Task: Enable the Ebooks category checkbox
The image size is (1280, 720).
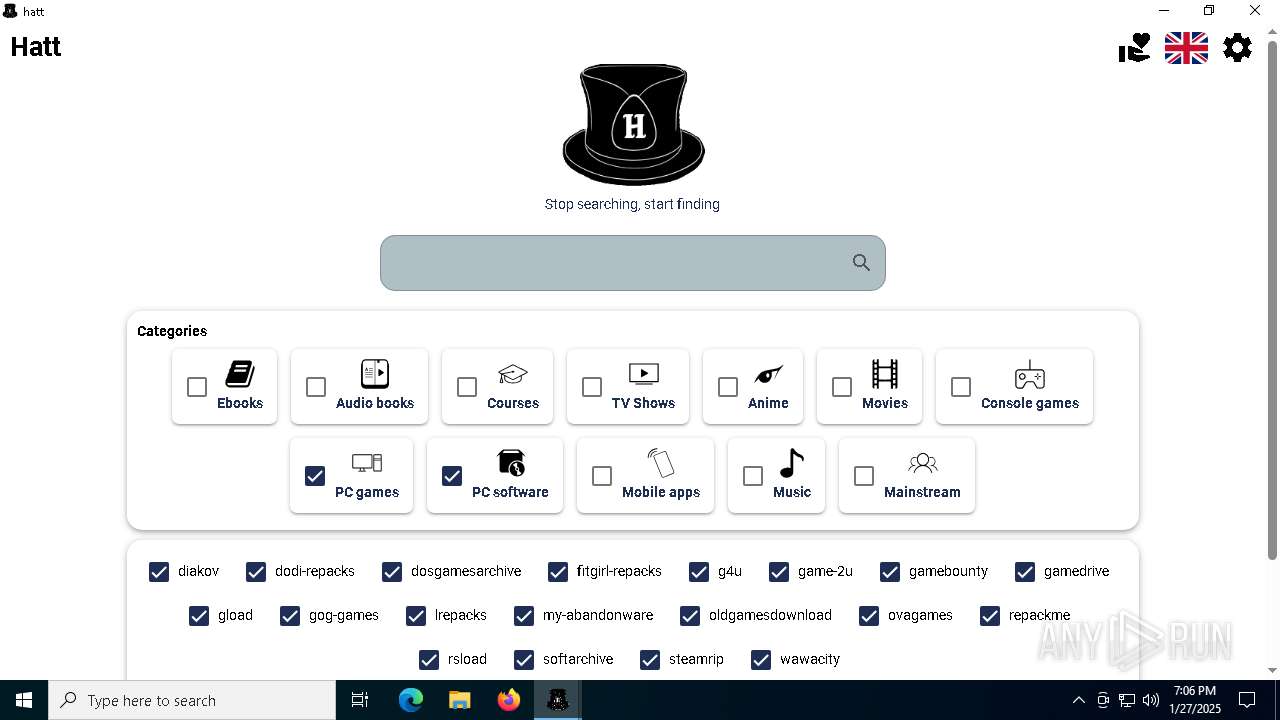Action: 197,387
